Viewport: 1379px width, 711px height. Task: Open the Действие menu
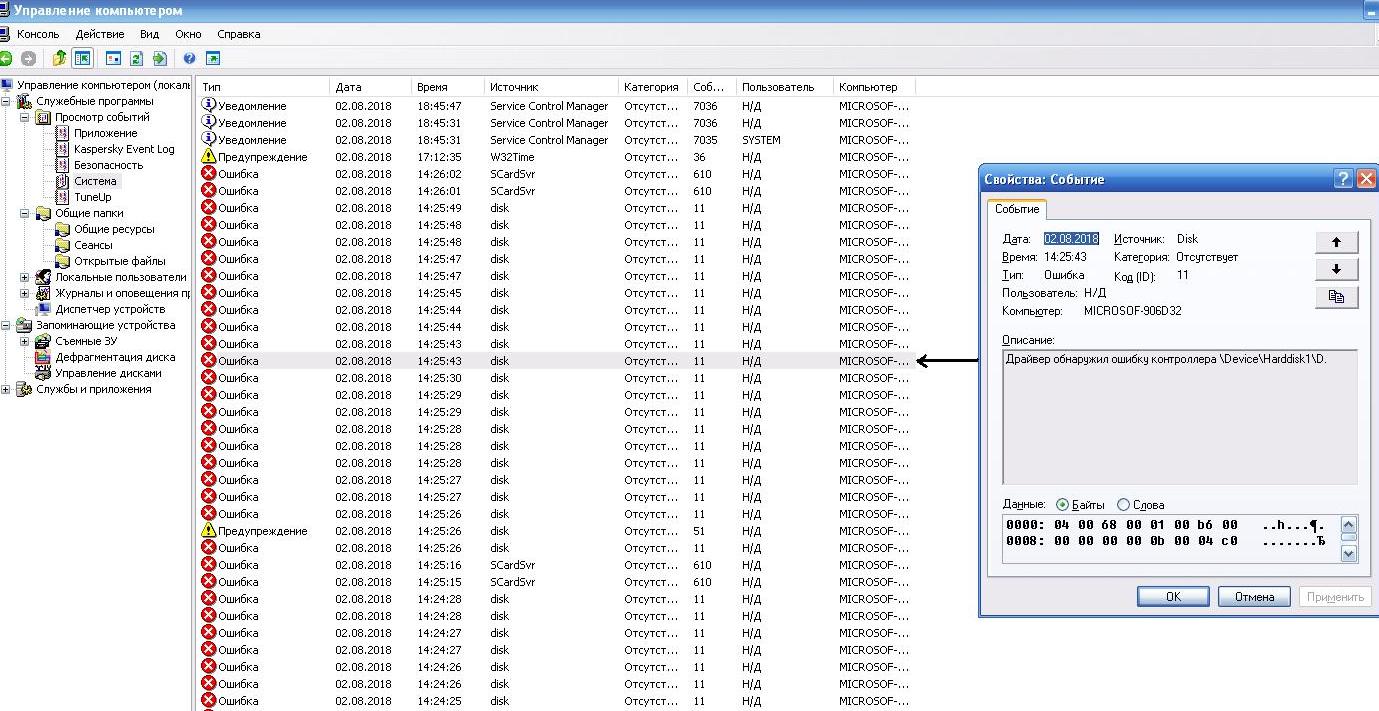(99, 34)
